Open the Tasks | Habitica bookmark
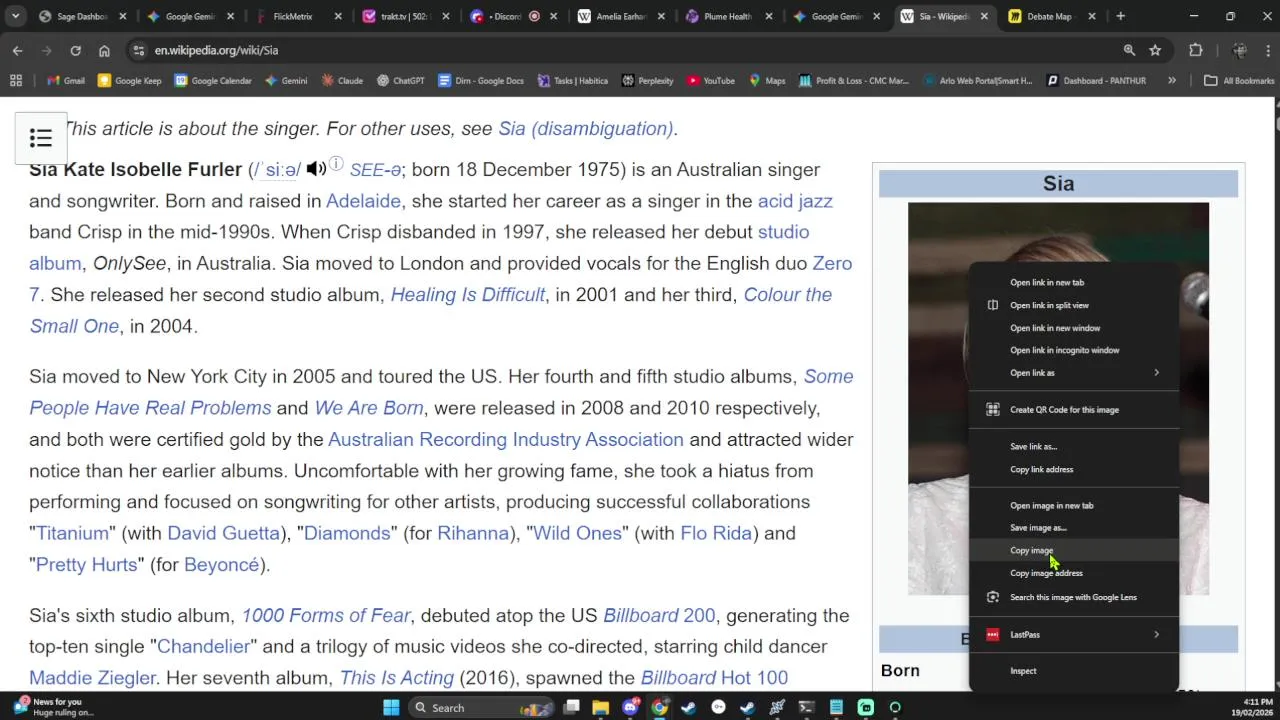This screenshot has width=1280, height=720. pos(572,81)
